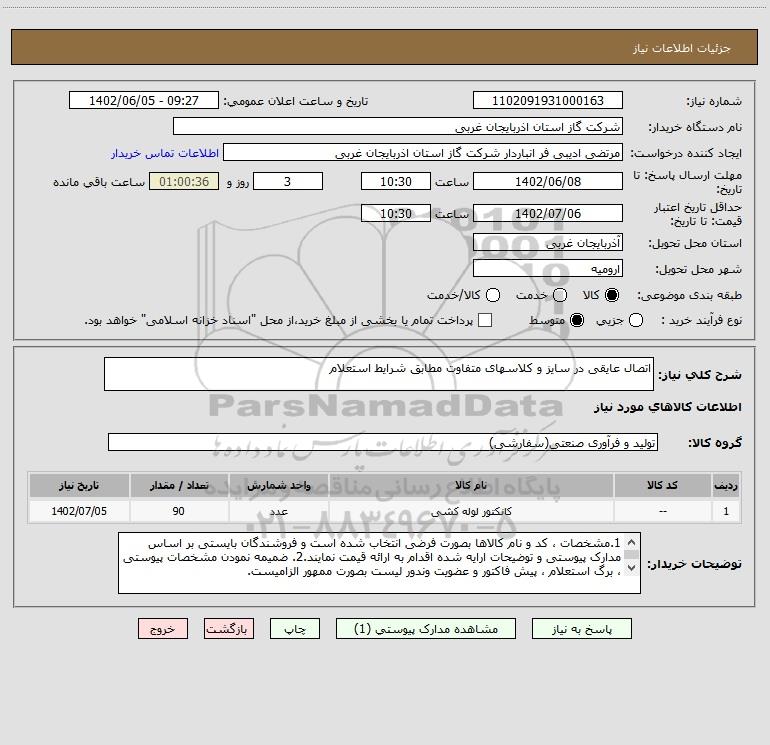The width and height of the screenshot is (770, 745).
Task: Click the نام دستگاه خریدار field
Action: click(x=398, y=127)
